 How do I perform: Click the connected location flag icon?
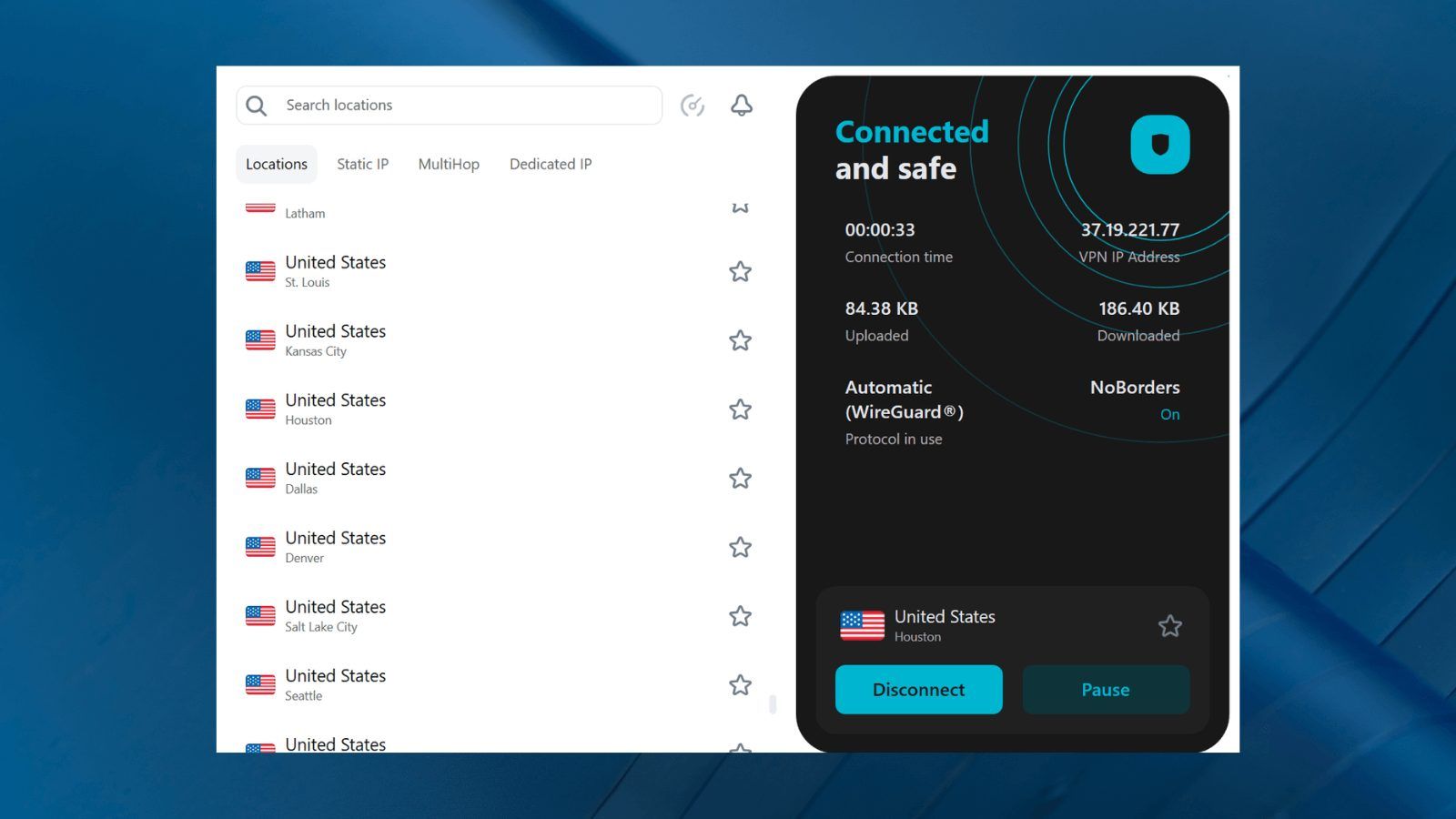(862, 625)
